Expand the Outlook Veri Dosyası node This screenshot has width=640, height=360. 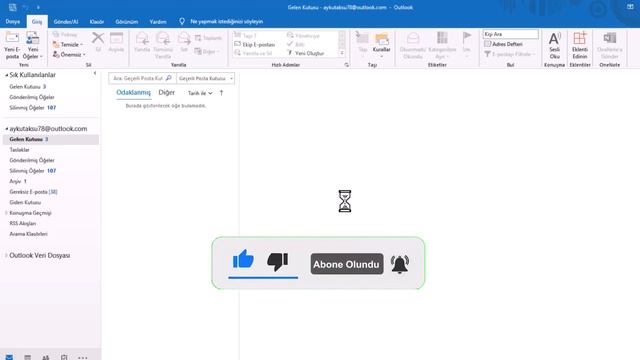tap(6, 256)
